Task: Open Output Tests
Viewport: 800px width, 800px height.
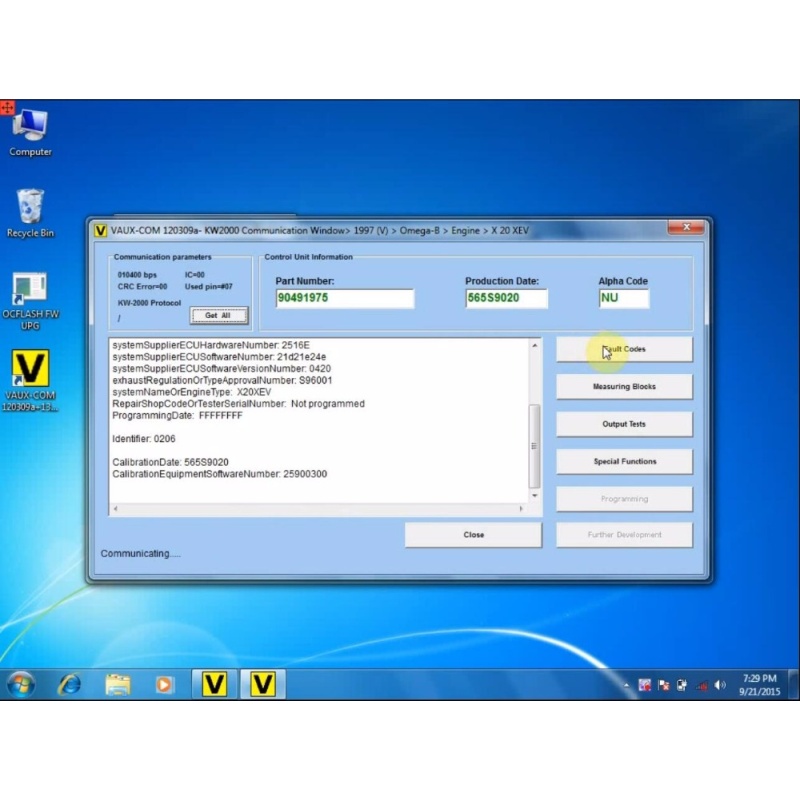Action: pyautogui.click(x=624, y=424)
